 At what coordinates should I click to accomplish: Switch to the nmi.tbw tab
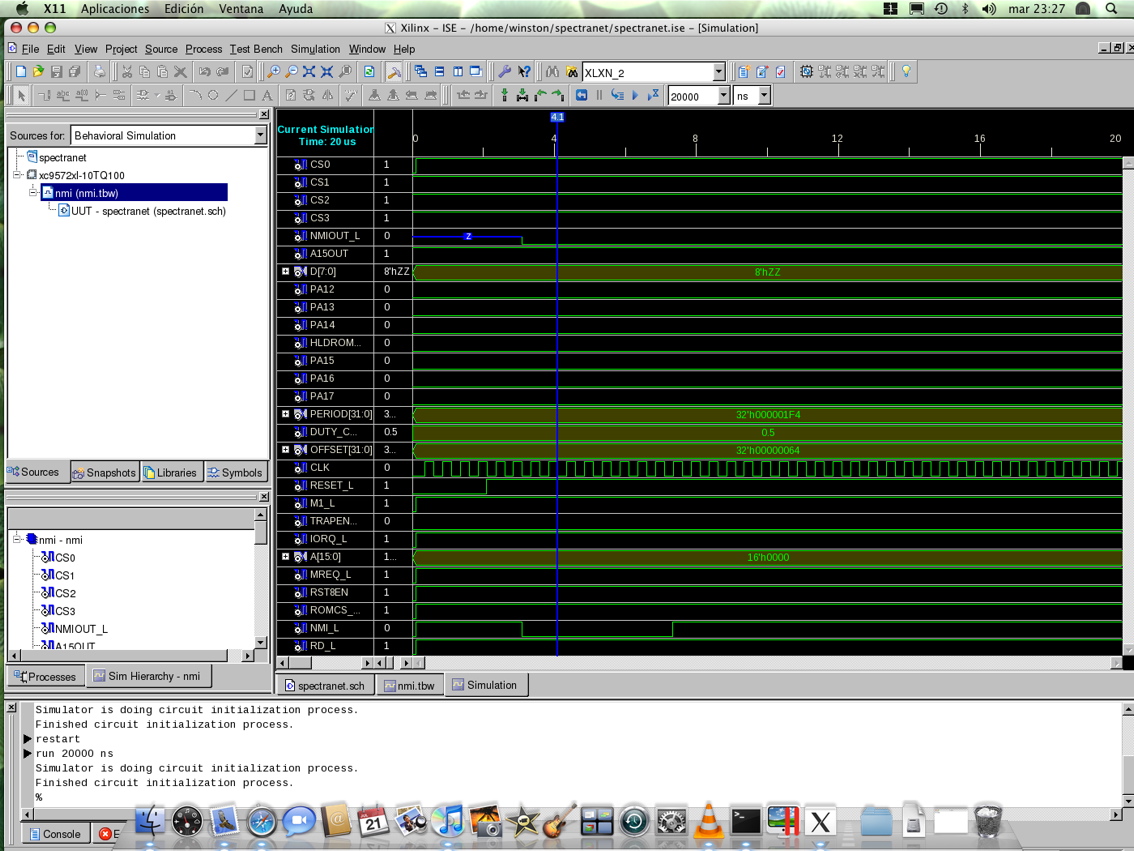tap(409, 685)
